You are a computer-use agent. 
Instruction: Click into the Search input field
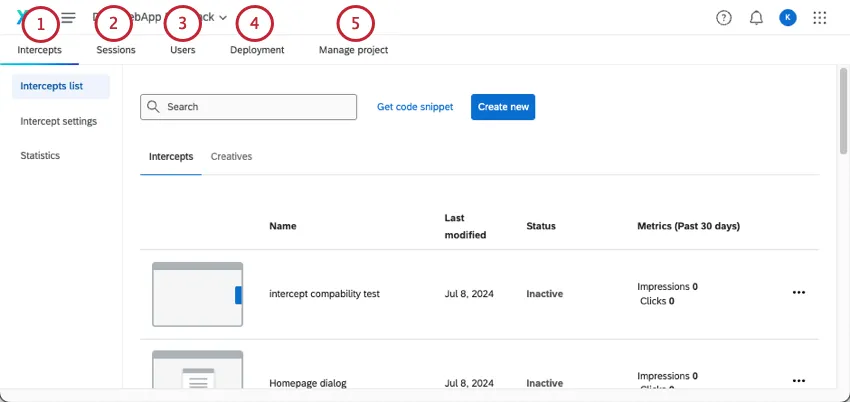coord(258,107)
